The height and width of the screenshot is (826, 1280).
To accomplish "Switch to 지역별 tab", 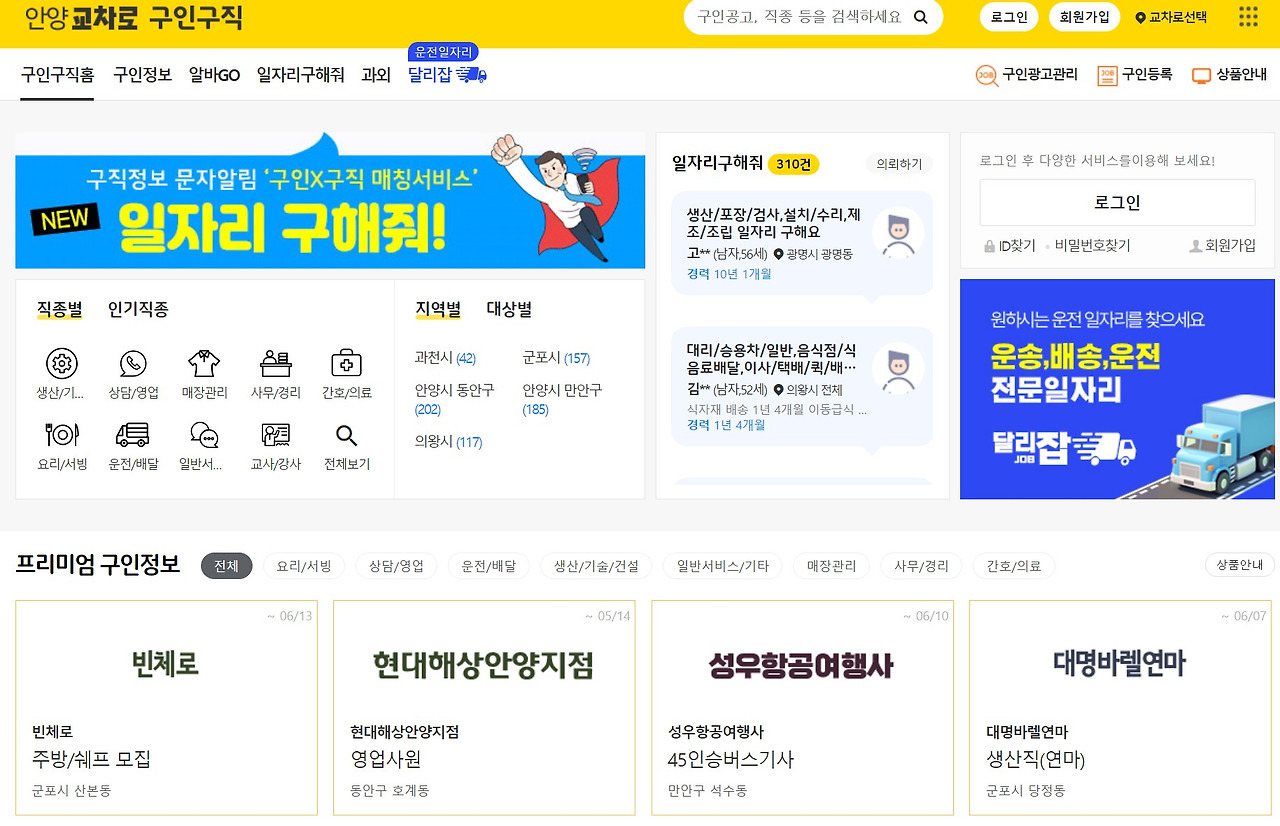I will (438, 309).
